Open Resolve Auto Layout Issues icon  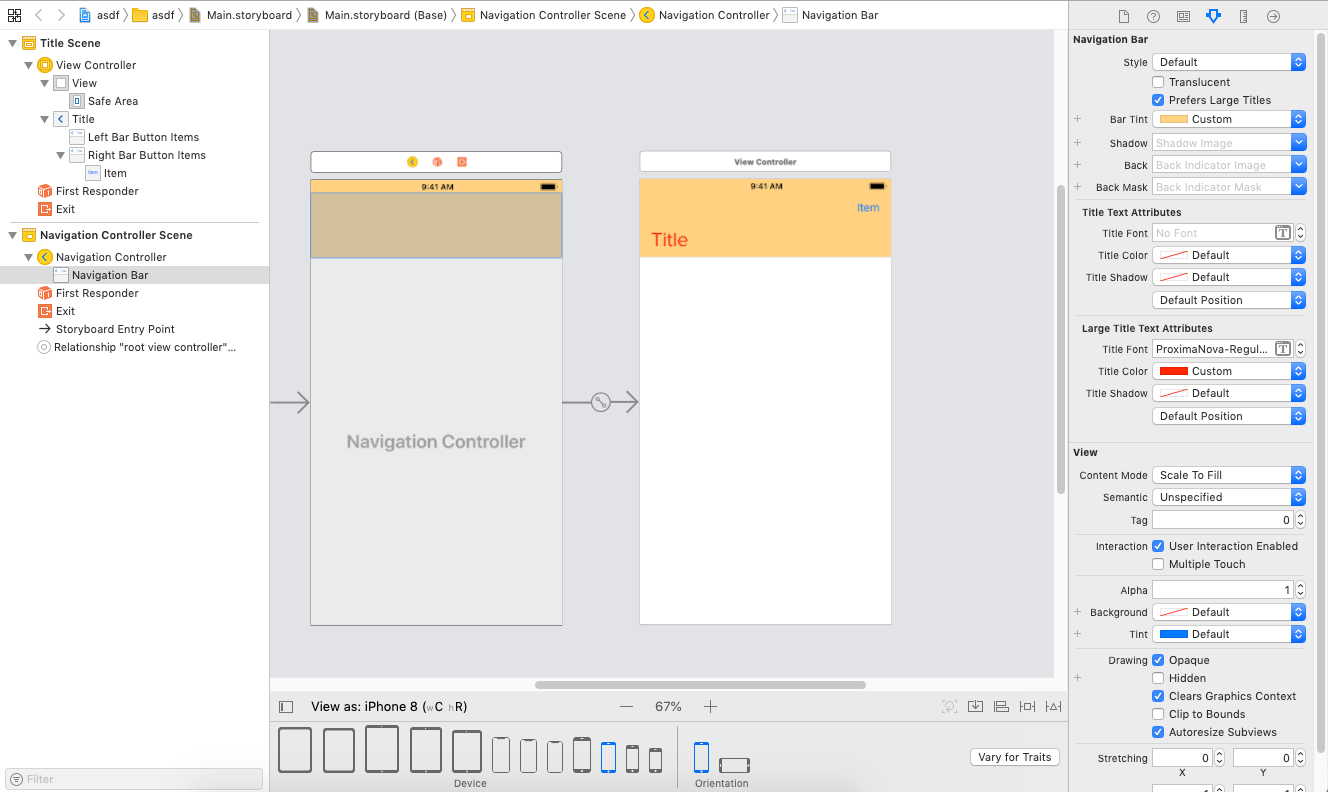click(1053, 707)
